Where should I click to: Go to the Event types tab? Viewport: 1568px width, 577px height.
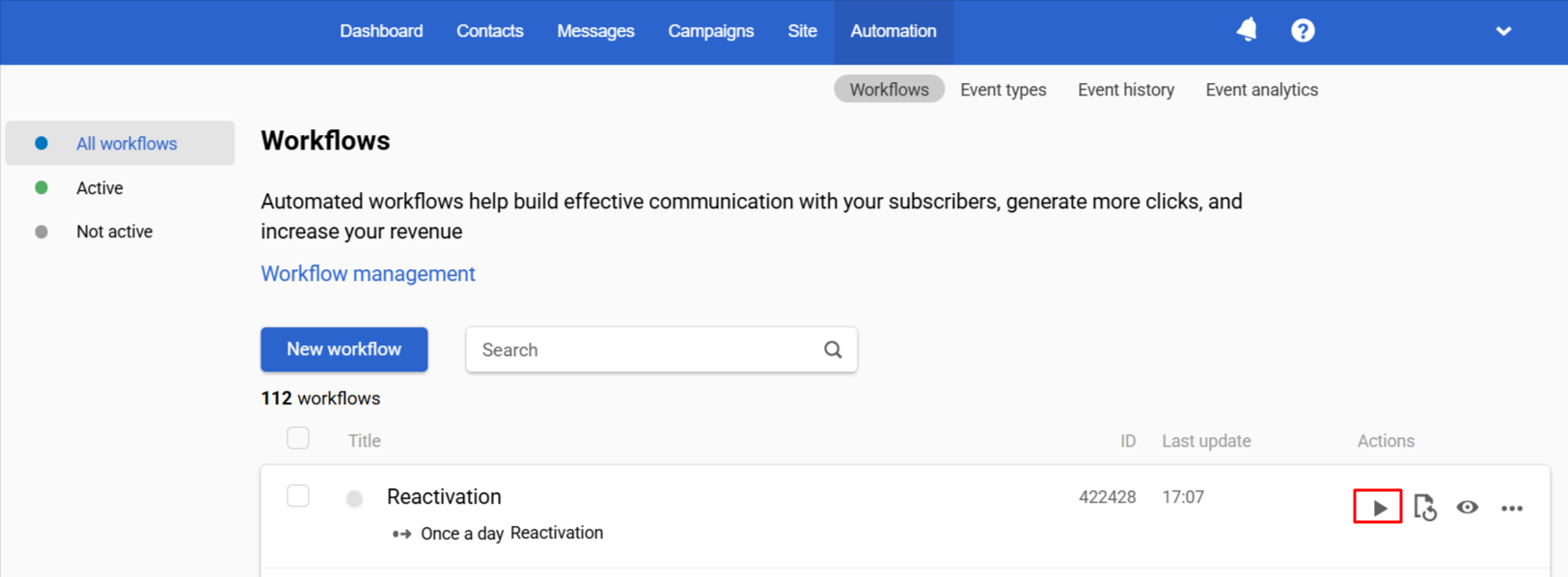tap(1004, 90)
